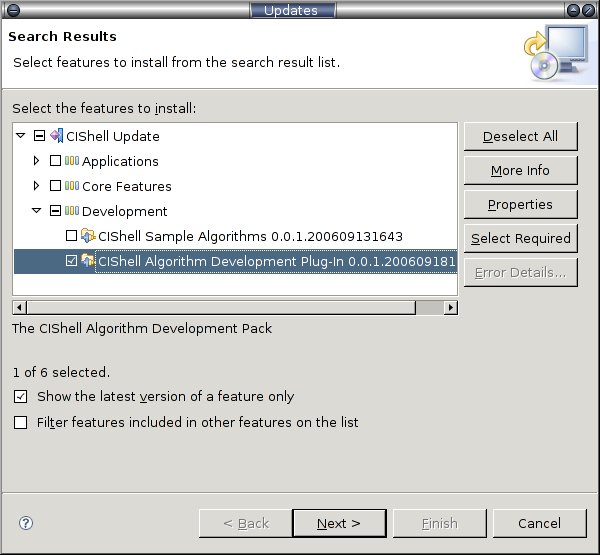This screenshot has height=555, width=600.
Task: Collapse the CIShell Update tree node
Action: pyautogui.click(x=21, y=135)
